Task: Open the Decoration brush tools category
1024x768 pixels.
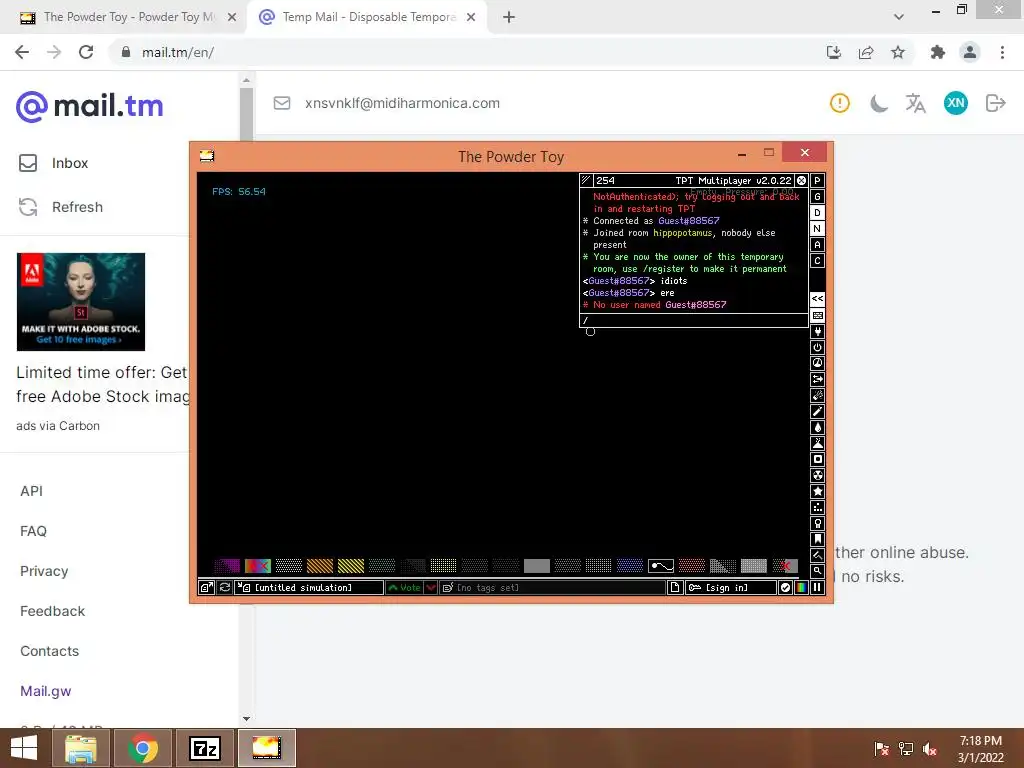Action: tap(818, 555)
